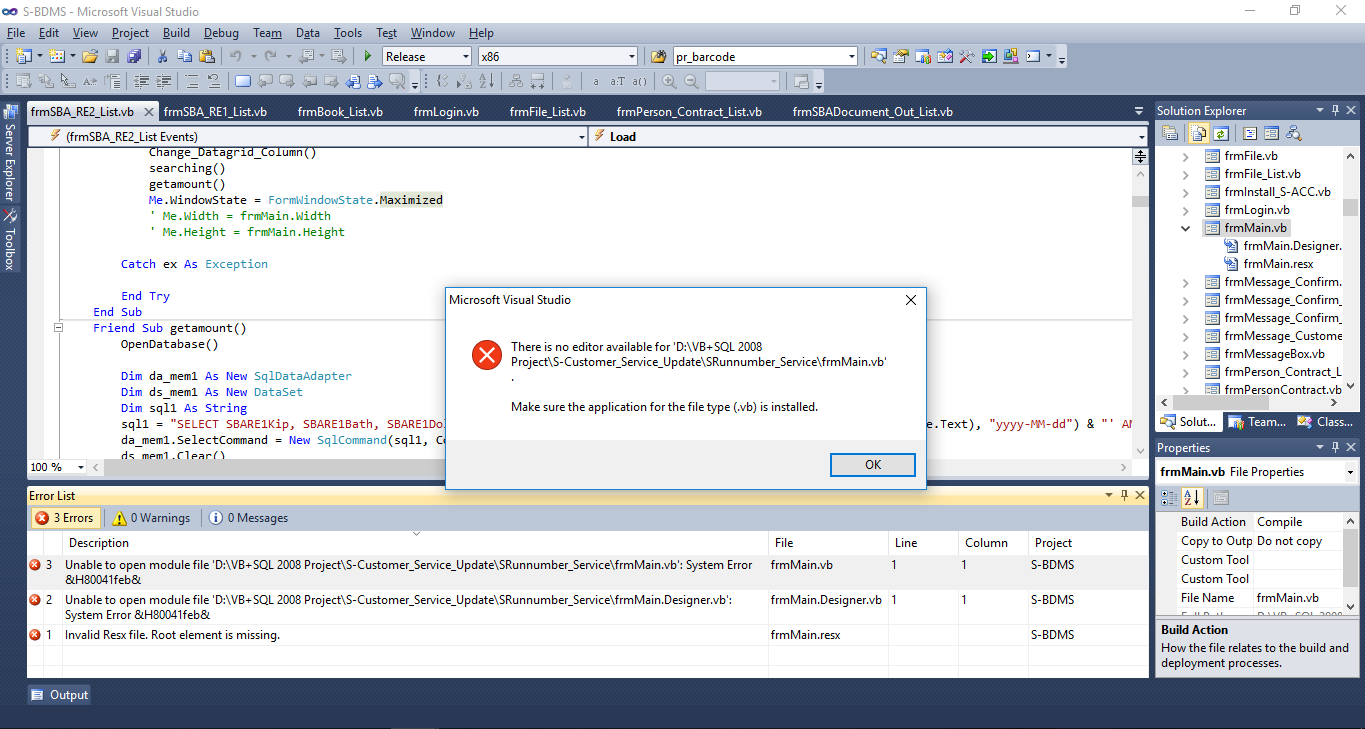Open the Output panel tab
The width and height of the screenshot is (1365, 729).
click(59, 695)
